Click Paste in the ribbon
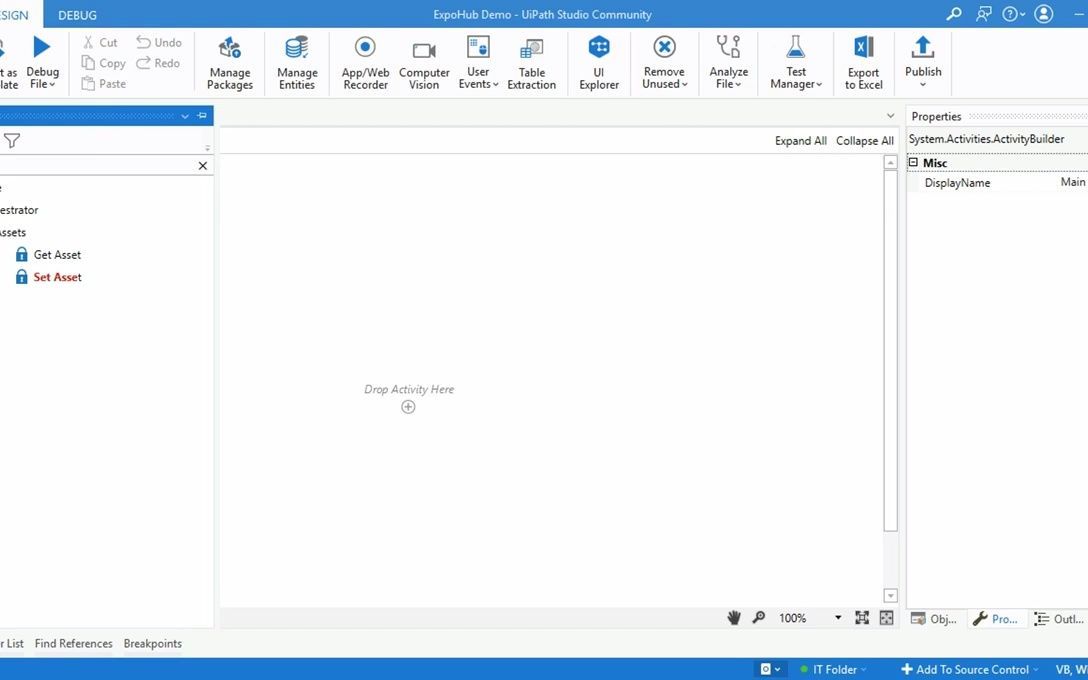The width and height of the screenshot is (1088, 680). (x=103, y=83)
